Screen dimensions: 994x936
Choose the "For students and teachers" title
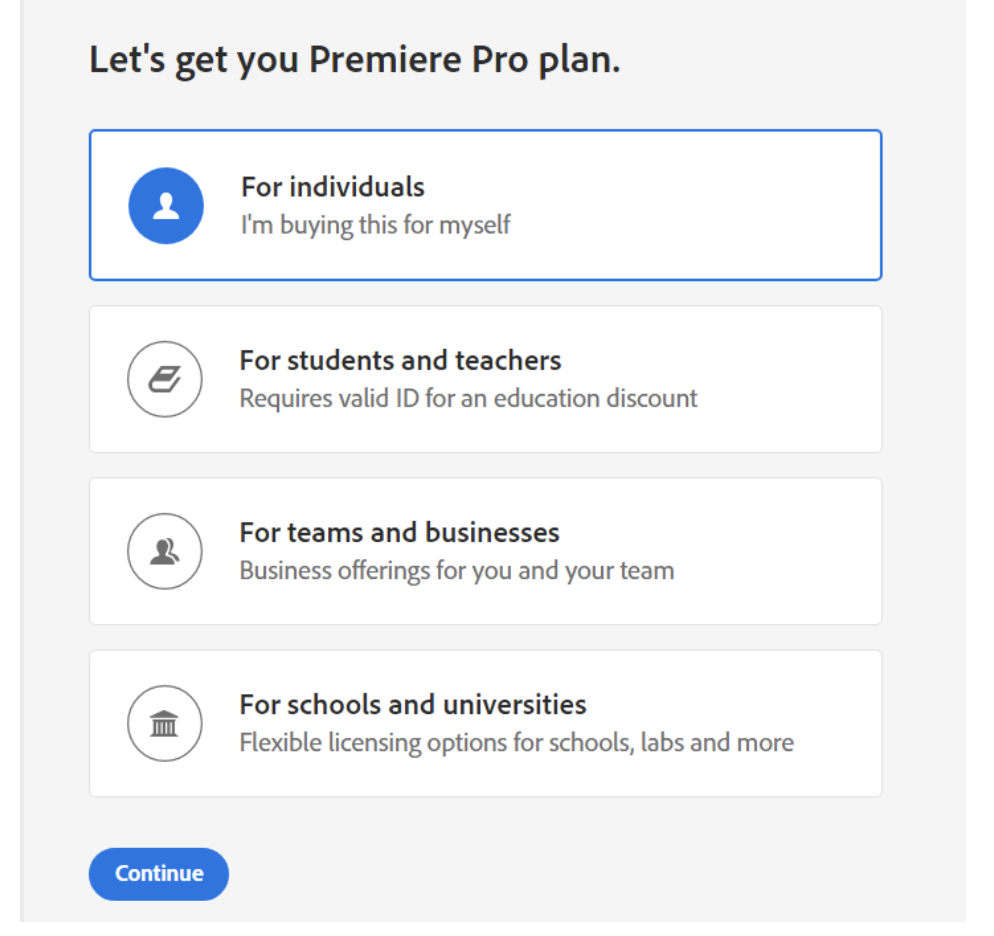tap(400, 360)
